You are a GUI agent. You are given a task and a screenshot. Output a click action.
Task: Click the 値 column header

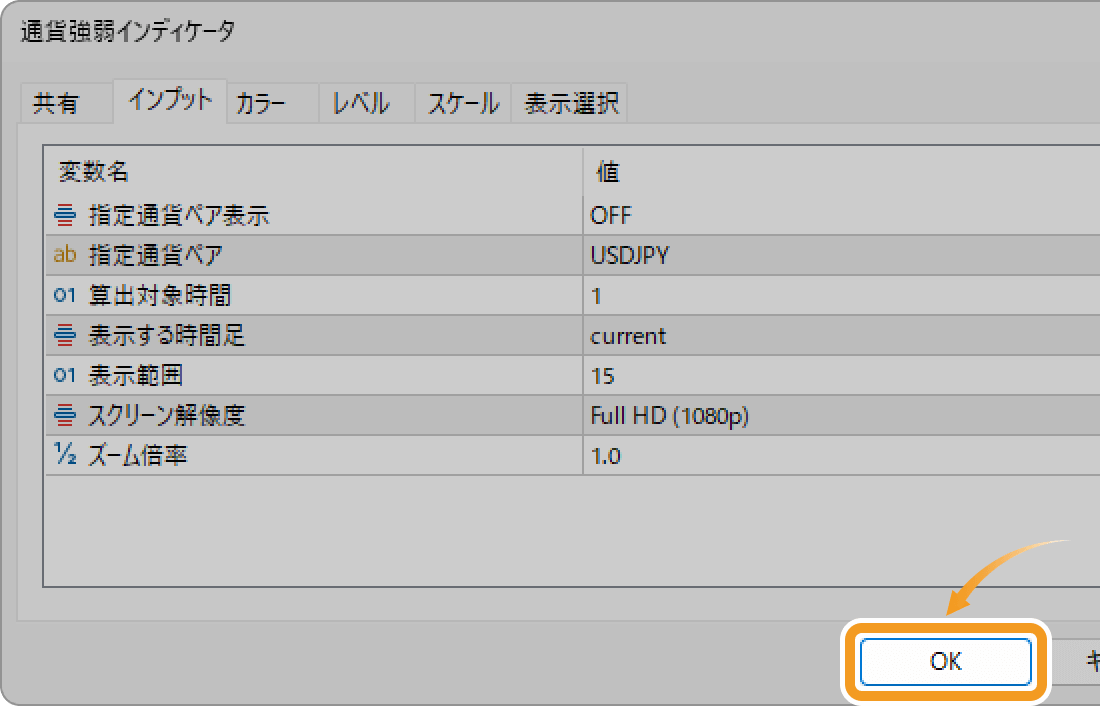click(x=841, y=171)
